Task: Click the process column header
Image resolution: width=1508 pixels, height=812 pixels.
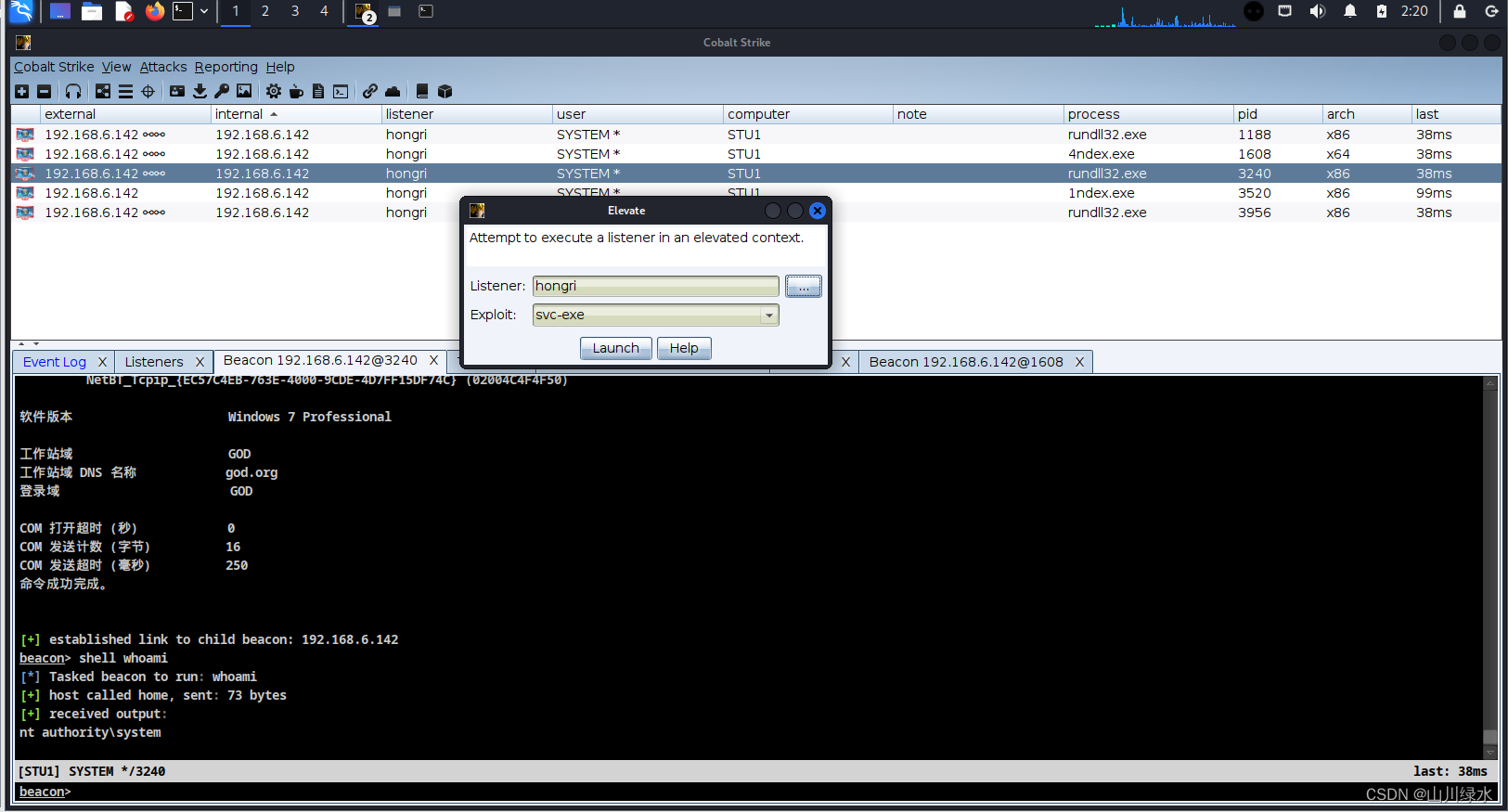Action: click(x=1149, y=114)
